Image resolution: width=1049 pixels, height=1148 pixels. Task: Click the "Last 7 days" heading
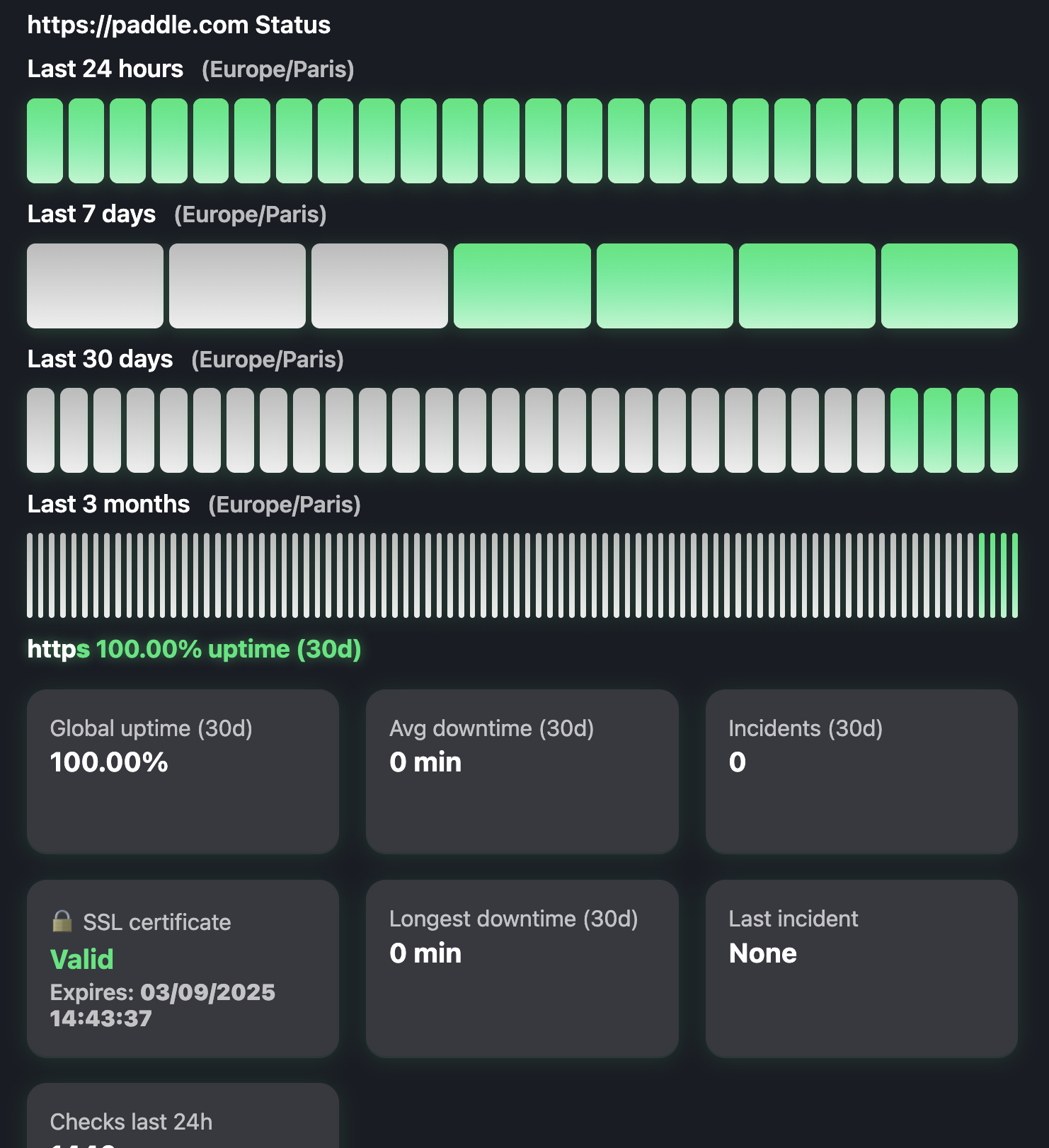pos(91,214)
